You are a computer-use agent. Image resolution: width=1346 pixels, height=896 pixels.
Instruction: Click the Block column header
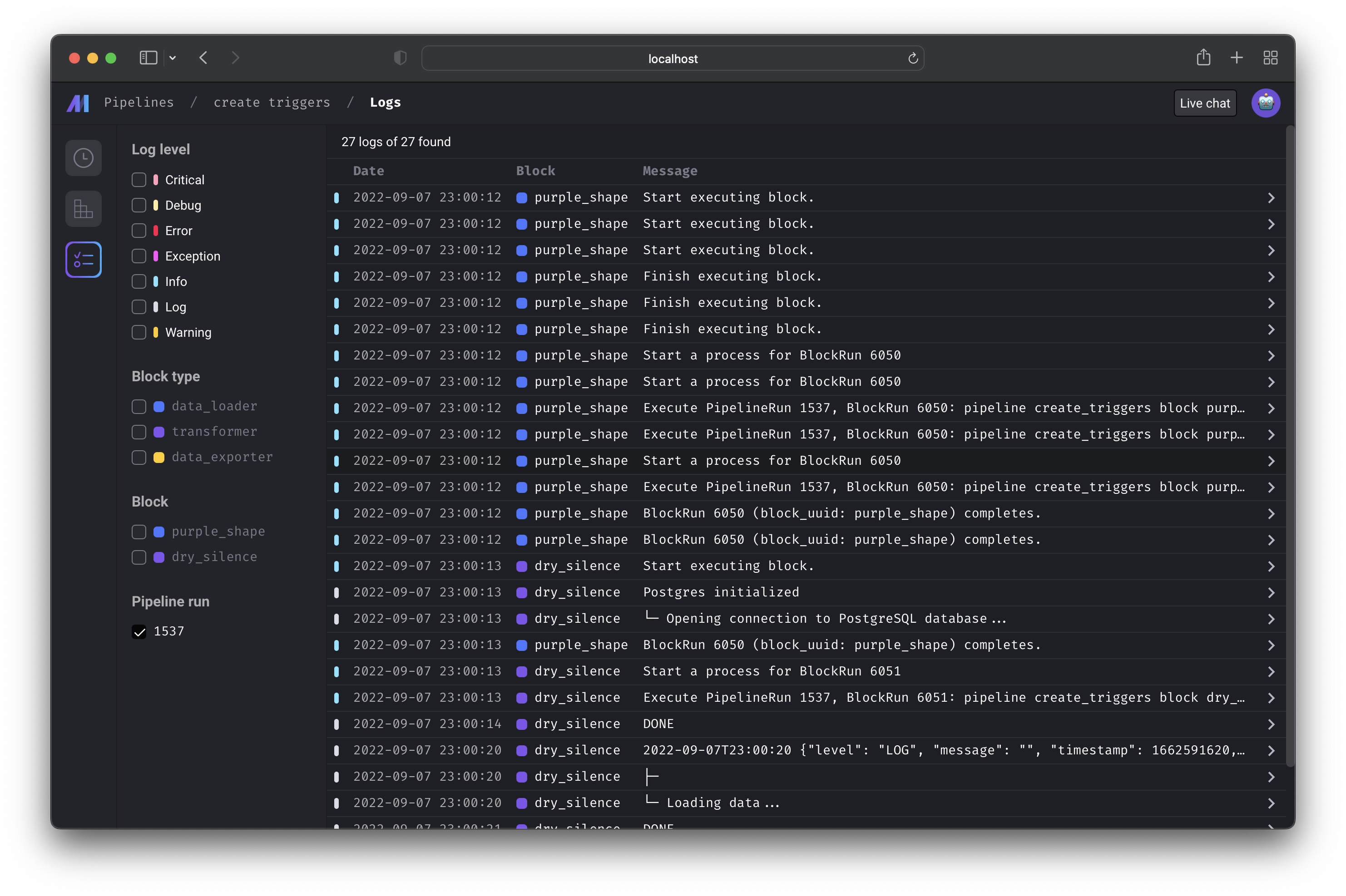535,171
